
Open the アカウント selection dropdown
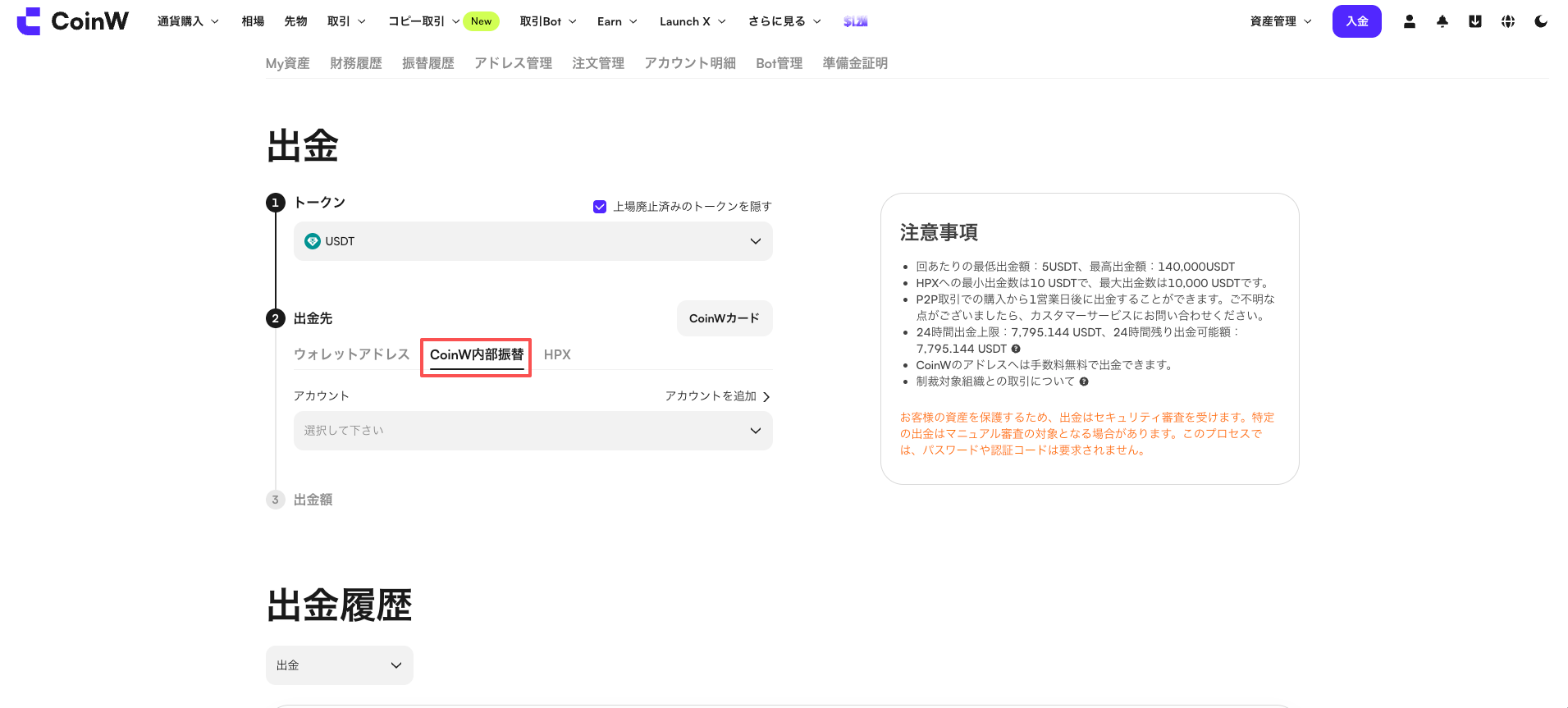click(533, 431)
